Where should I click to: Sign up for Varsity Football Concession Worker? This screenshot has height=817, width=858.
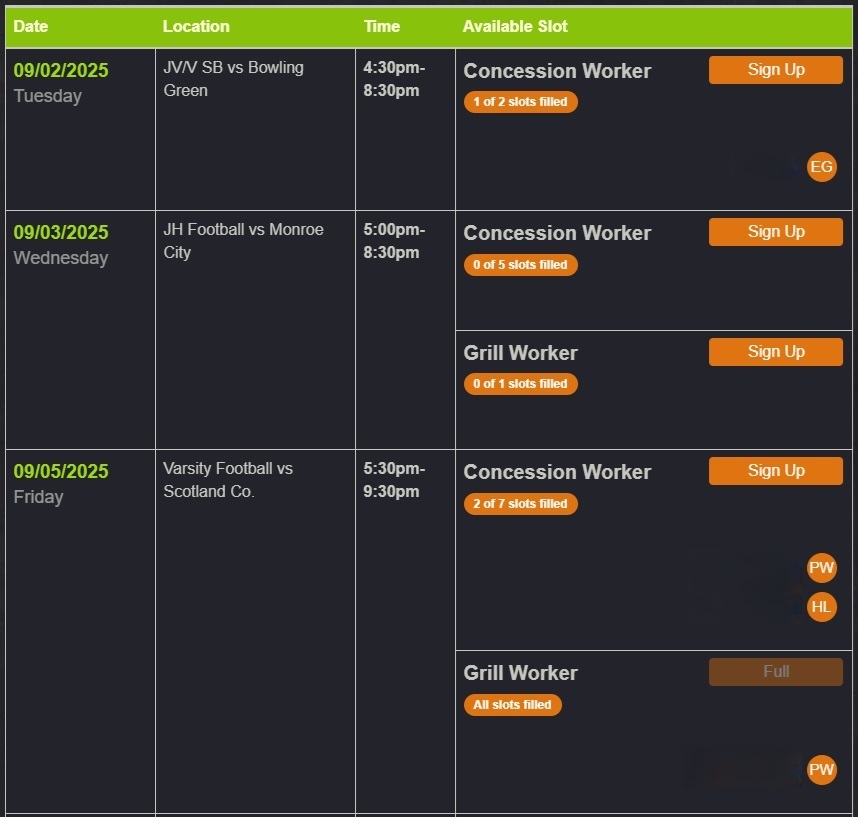[775, 470]
